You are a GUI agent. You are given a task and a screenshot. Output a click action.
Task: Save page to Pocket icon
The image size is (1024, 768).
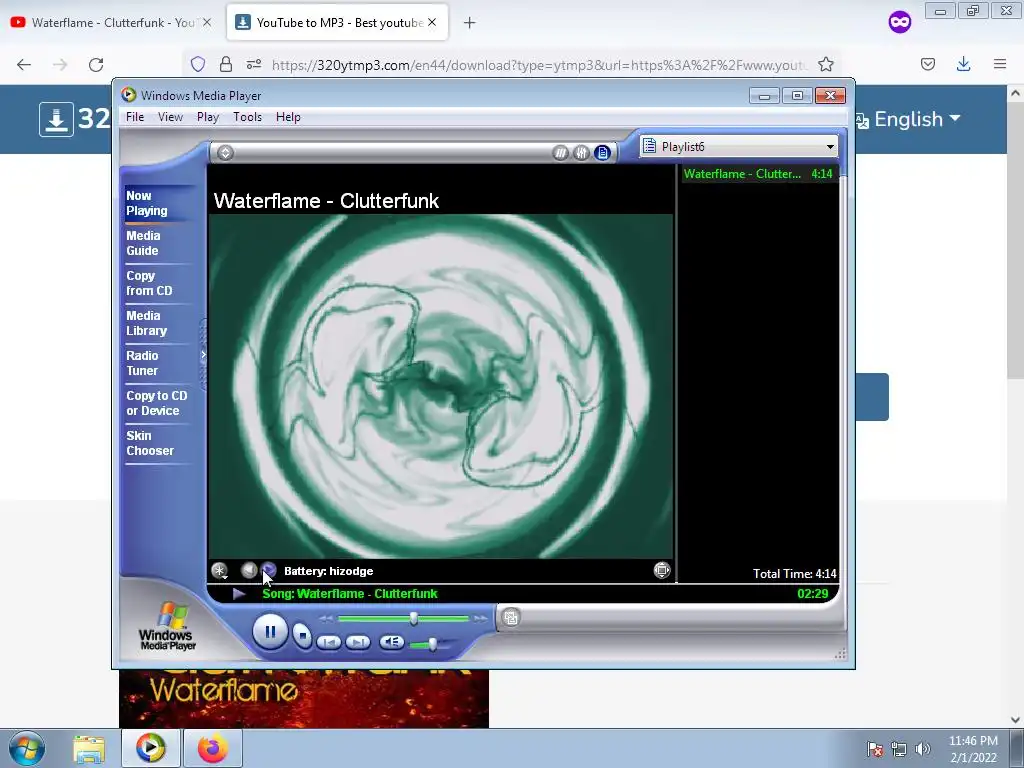coord(927,64)
